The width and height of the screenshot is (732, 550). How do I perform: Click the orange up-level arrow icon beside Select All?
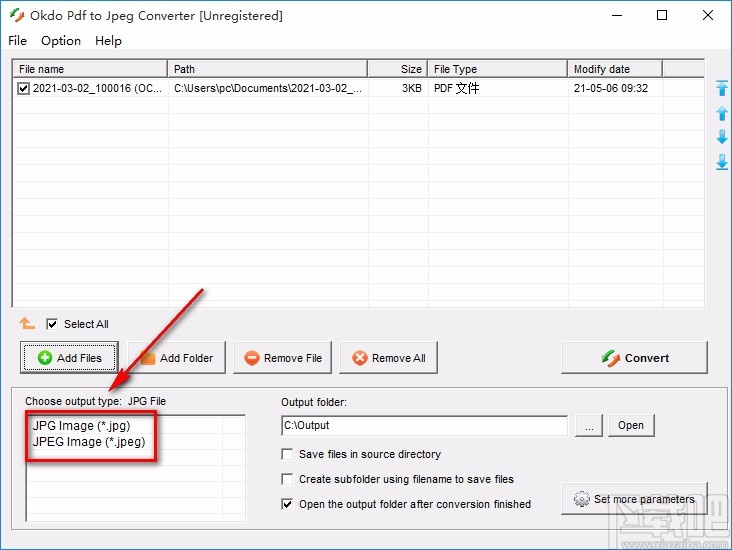[27, 323]
